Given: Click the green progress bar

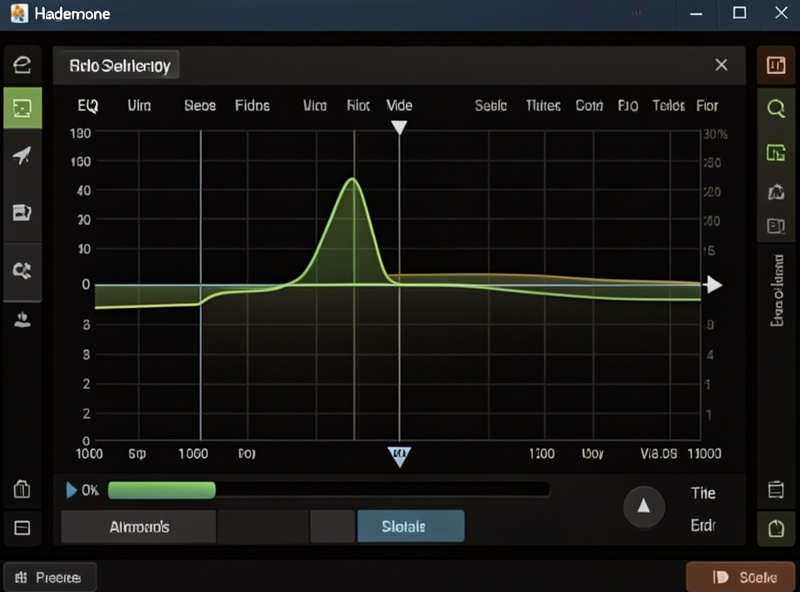Looking at the screenshot, I should [x=162, y=490].
